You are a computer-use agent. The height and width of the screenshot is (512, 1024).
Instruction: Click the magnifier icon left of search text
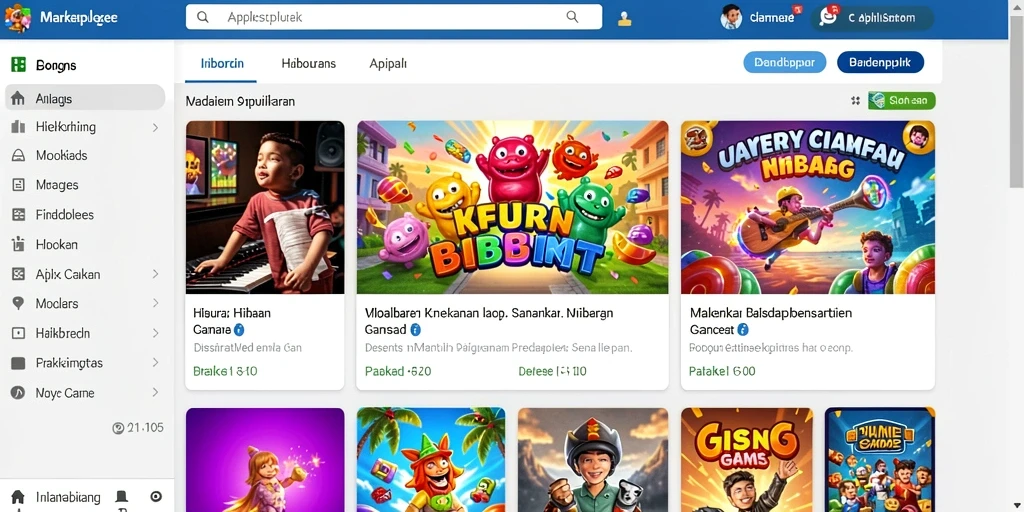(x=202, y=18)
